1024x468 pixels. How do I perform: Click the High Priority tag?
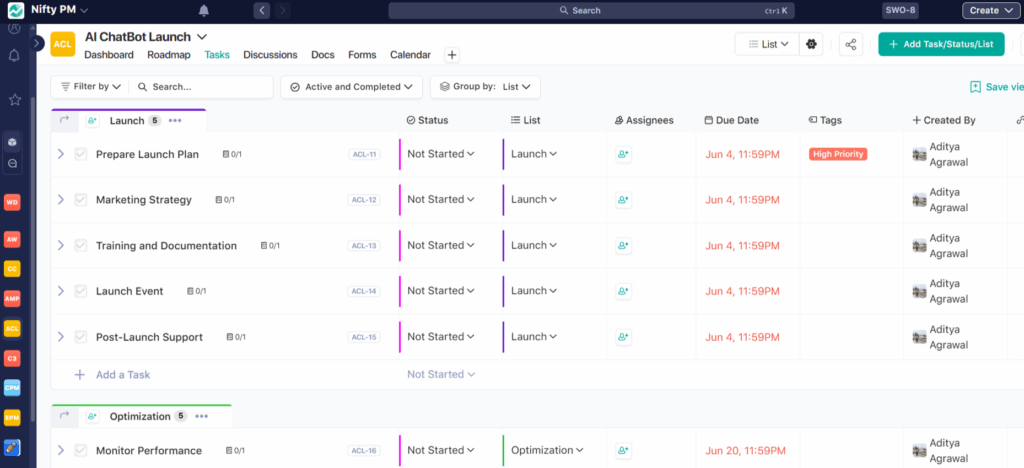tap(838, 154)
